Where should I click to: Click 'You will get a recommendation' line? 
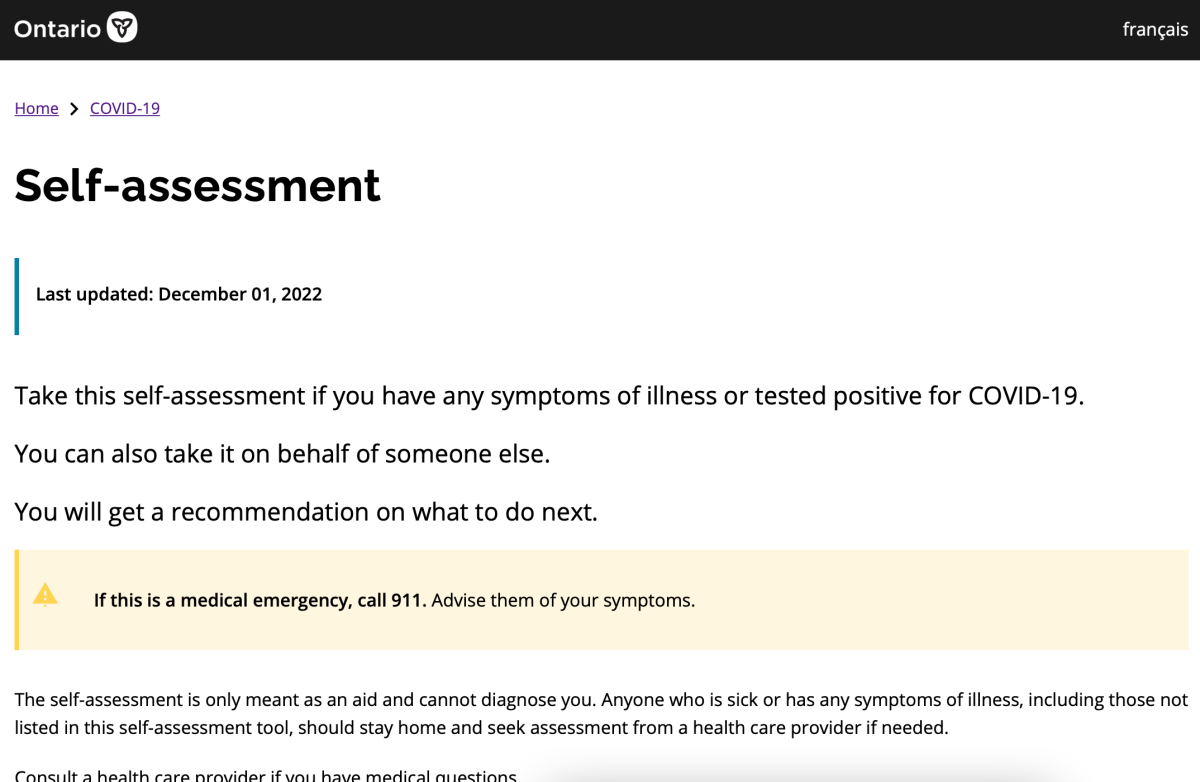click(x=306, y=512)
